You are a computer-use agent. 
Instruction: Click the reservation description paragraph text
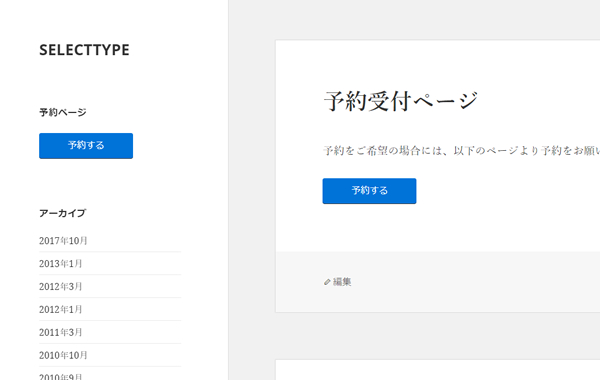[x=461, y=150]
